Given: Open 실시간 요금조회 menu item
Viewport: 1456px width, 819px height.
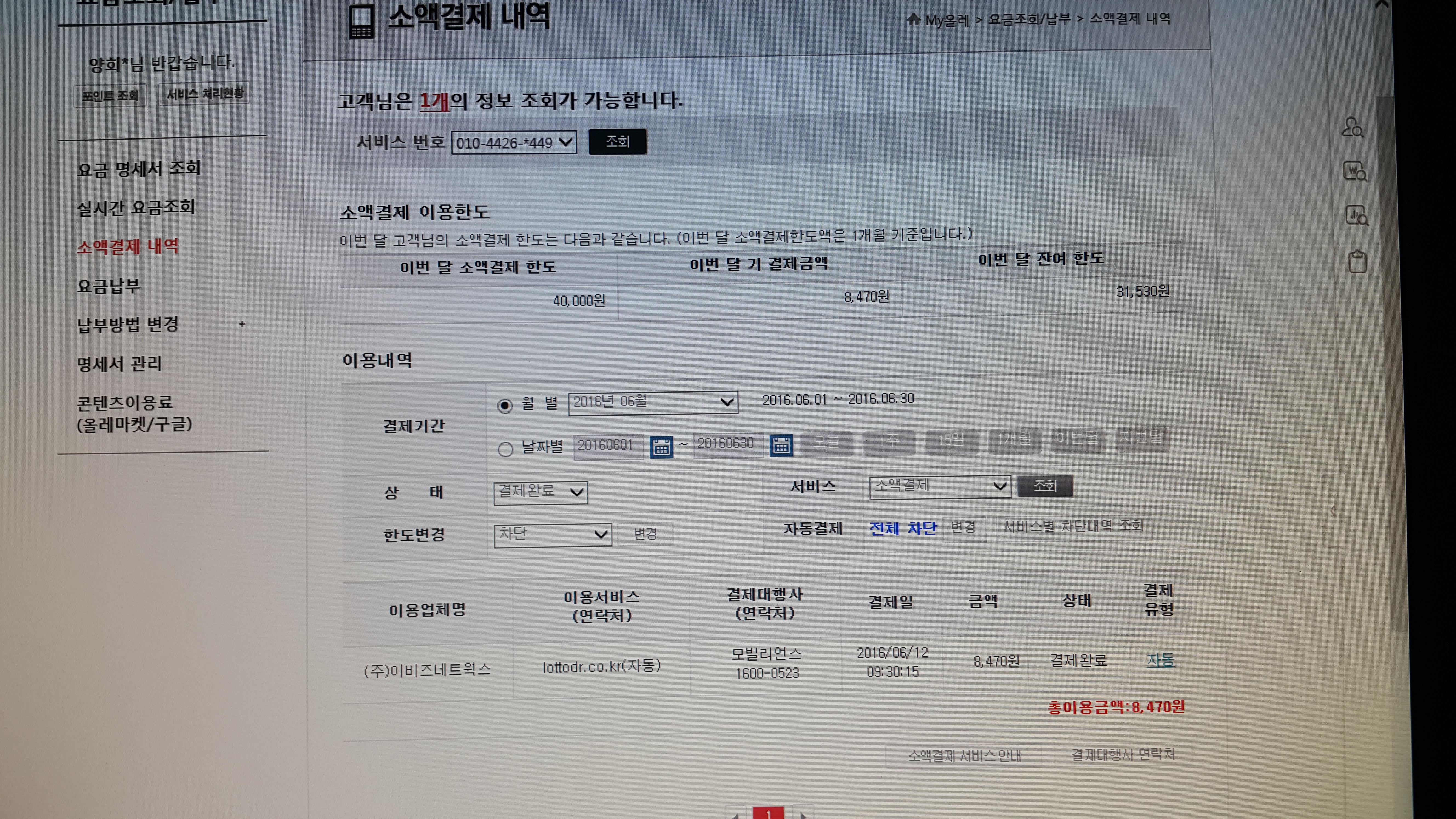Looking at the screenshot, I should click(x=136, y=207).
